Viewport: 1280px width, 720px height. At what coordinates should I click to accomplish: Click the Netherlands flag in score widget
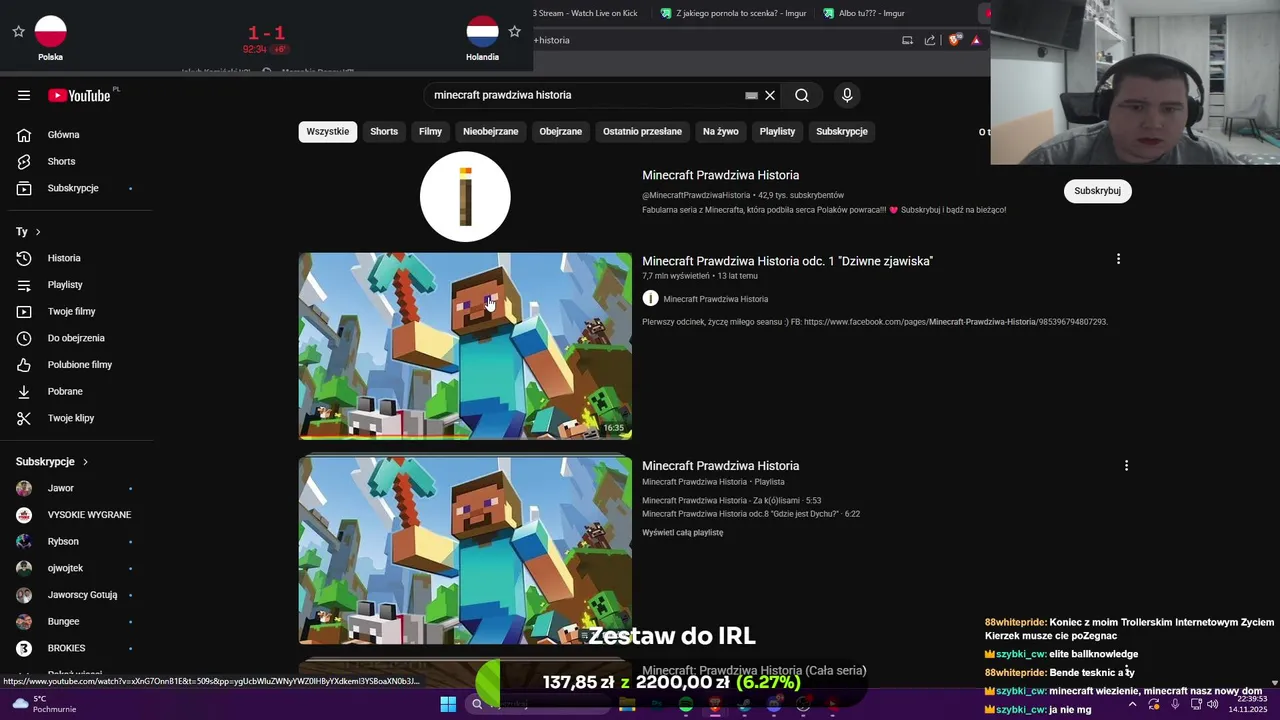coord(482,31)
